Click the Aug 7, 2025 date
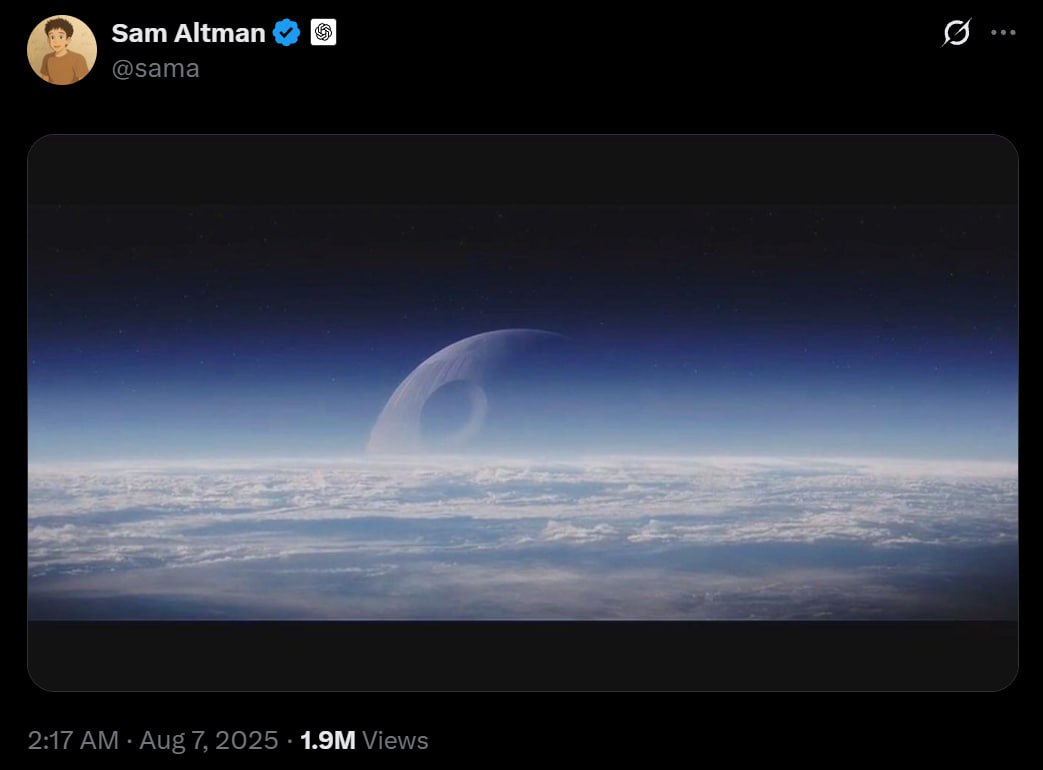This screenshot has width=1043, height=770. click(x=208, y=740)
